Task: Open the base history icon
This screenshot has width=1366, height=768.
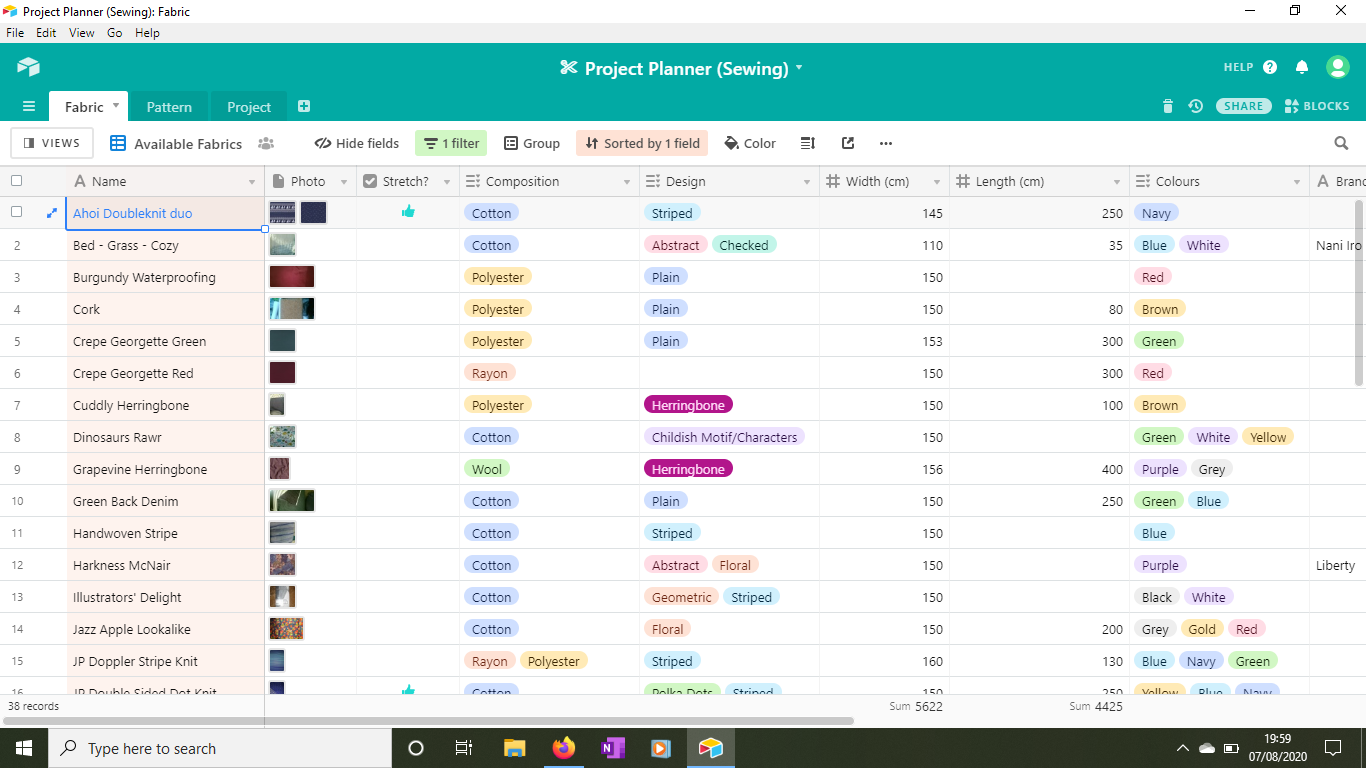Action: click(x=1195, y=106)
